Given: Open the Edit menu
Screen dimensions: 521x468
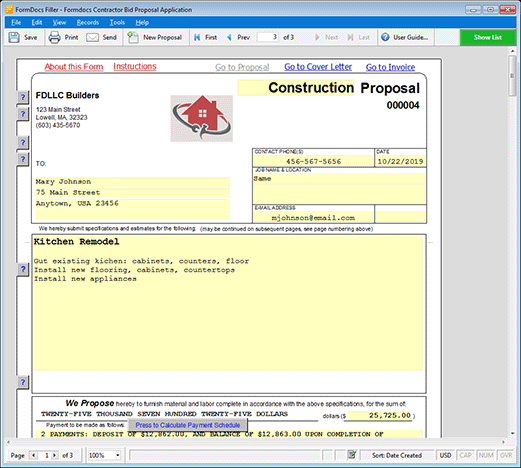Looking at the screenshot, I should [x=37, y=22].
